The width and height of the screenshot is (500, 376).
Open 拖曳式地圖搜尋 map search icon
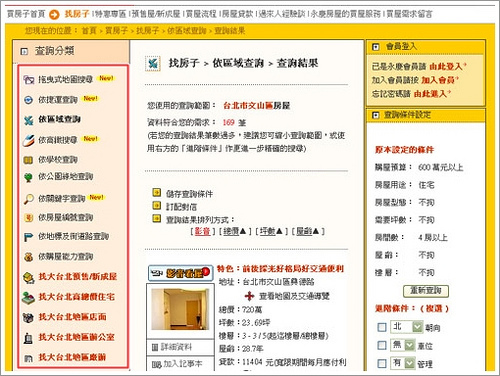(29, 80)
